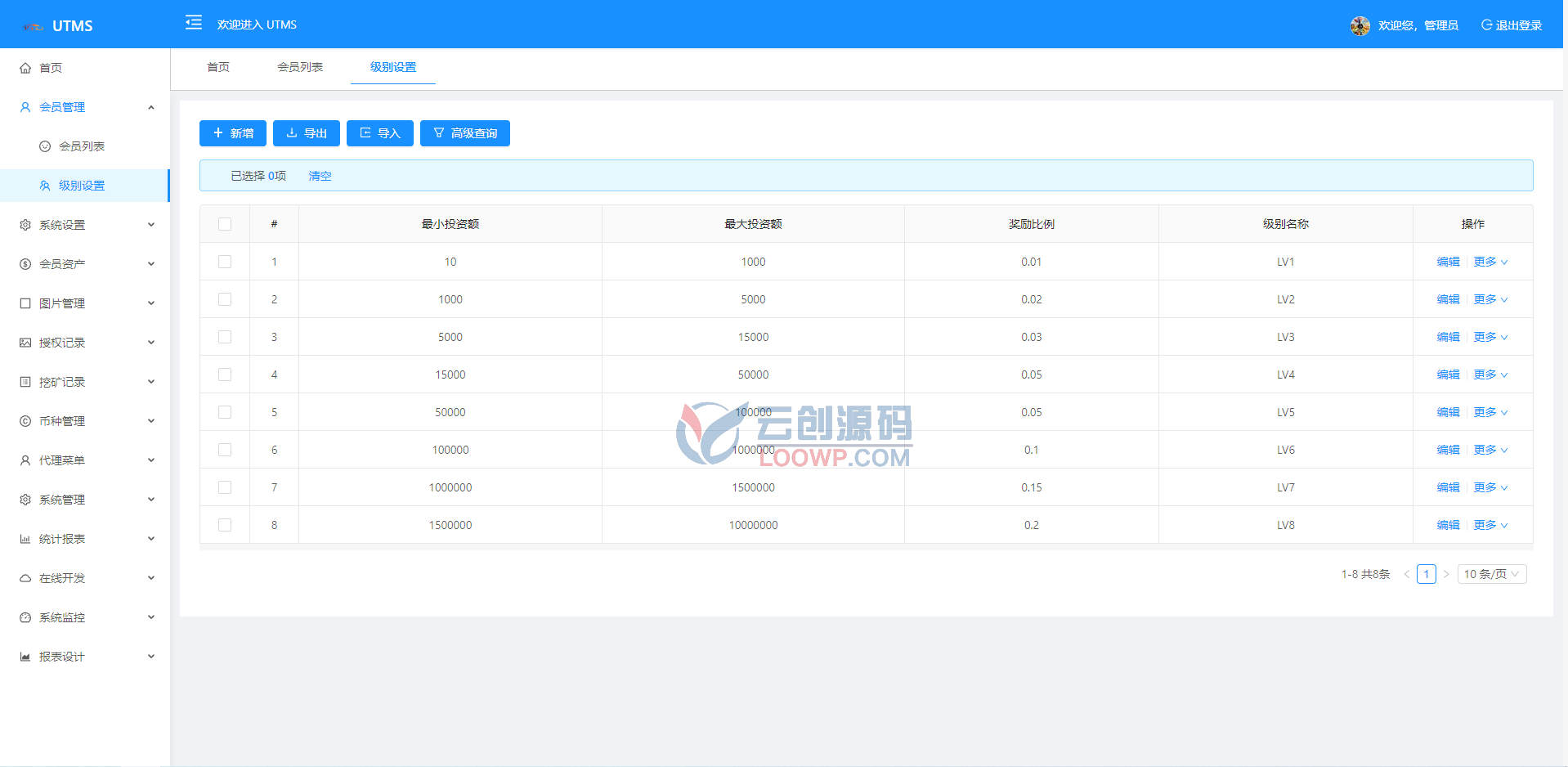
Task: Expand the 统计报表 menu chevron
Action: point(151,539)
